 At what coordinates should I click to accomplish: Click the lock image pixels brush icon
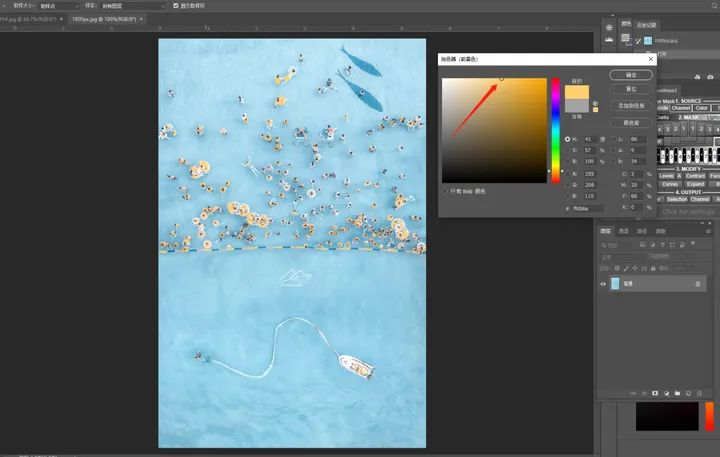click(x=626, y=268)
